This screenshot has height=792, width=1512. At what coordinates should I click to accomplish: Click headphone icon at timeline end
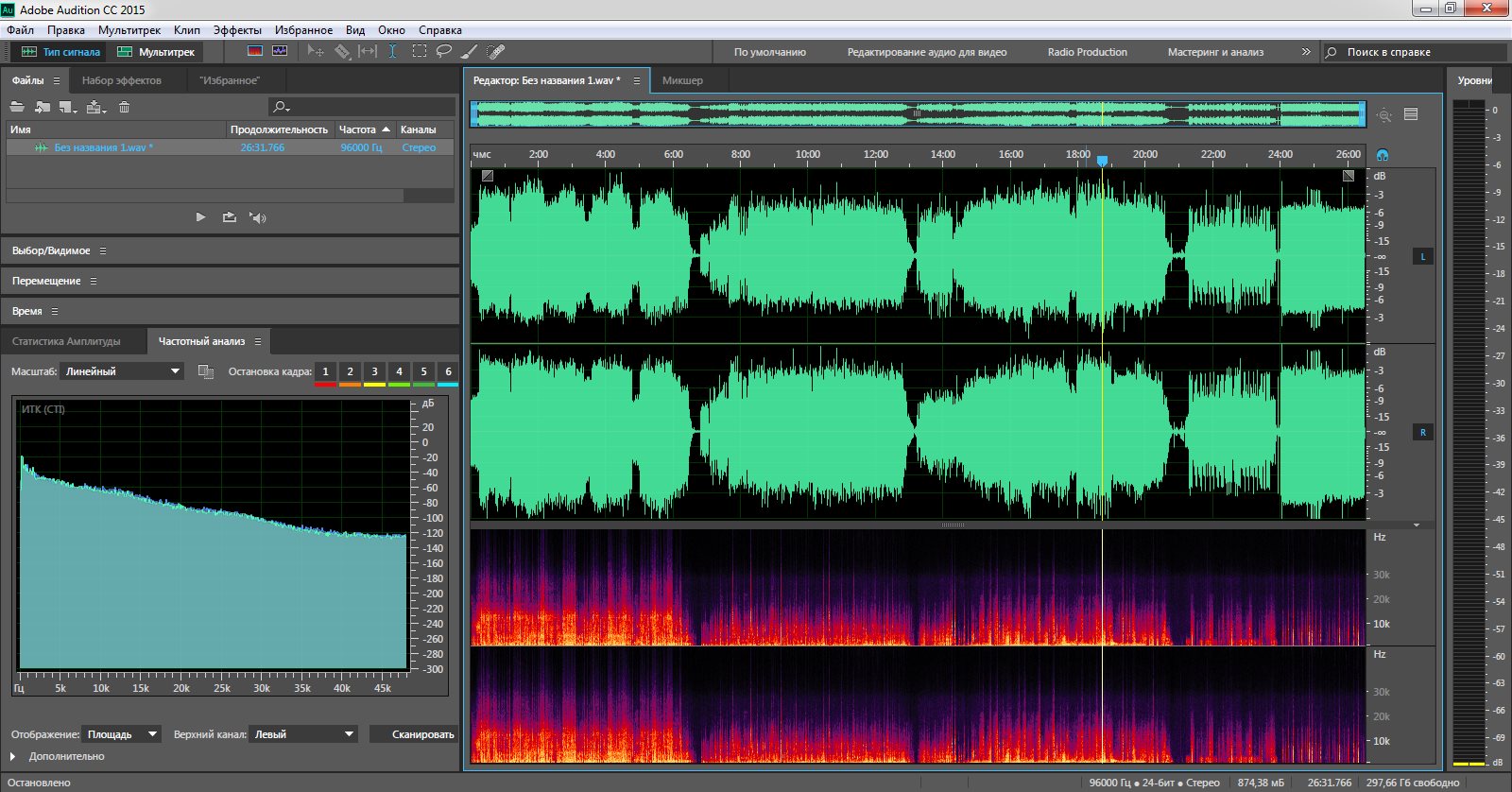tap(1383, 154)
